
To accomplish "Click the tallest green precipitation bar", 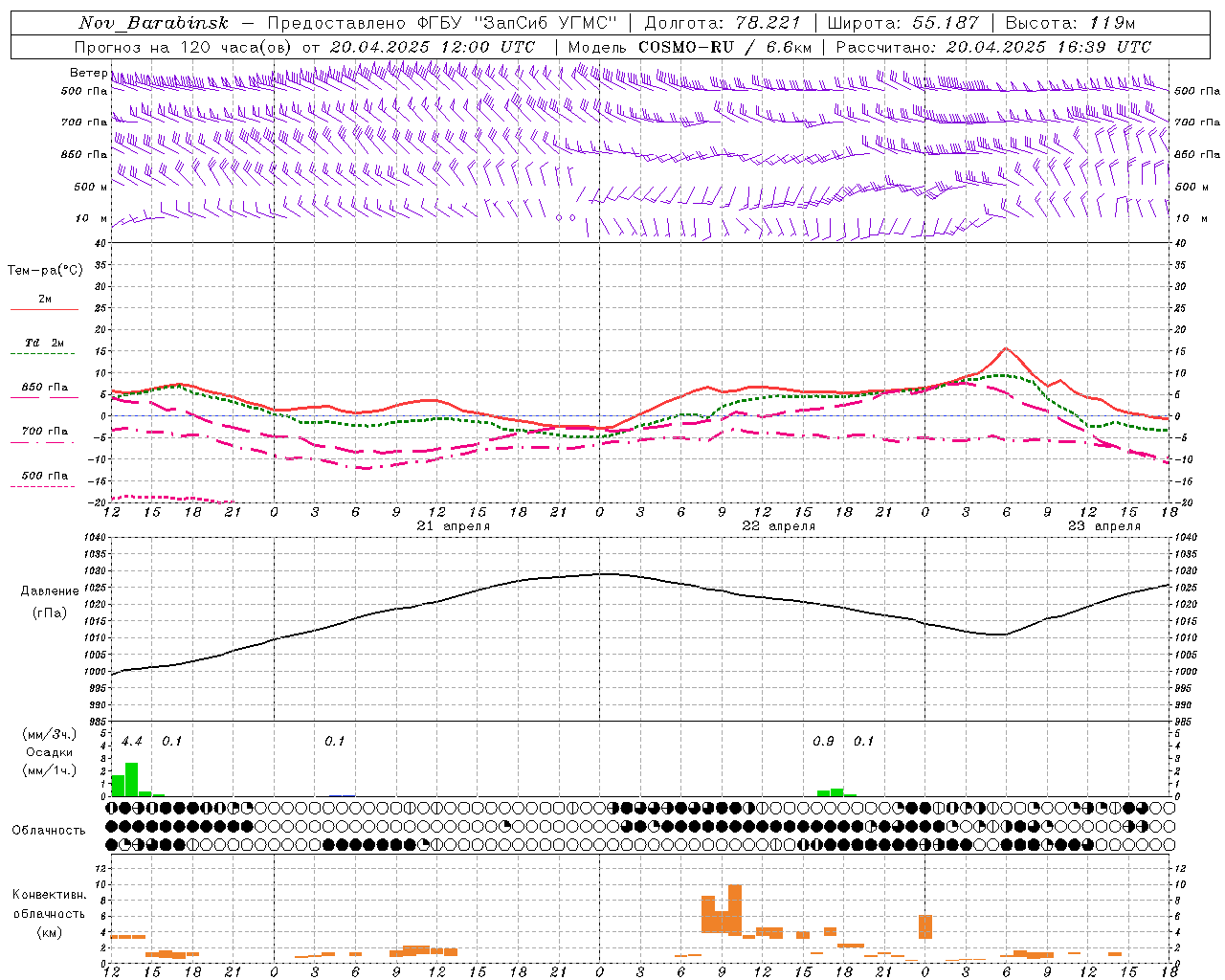I will (x=132, y=779).
